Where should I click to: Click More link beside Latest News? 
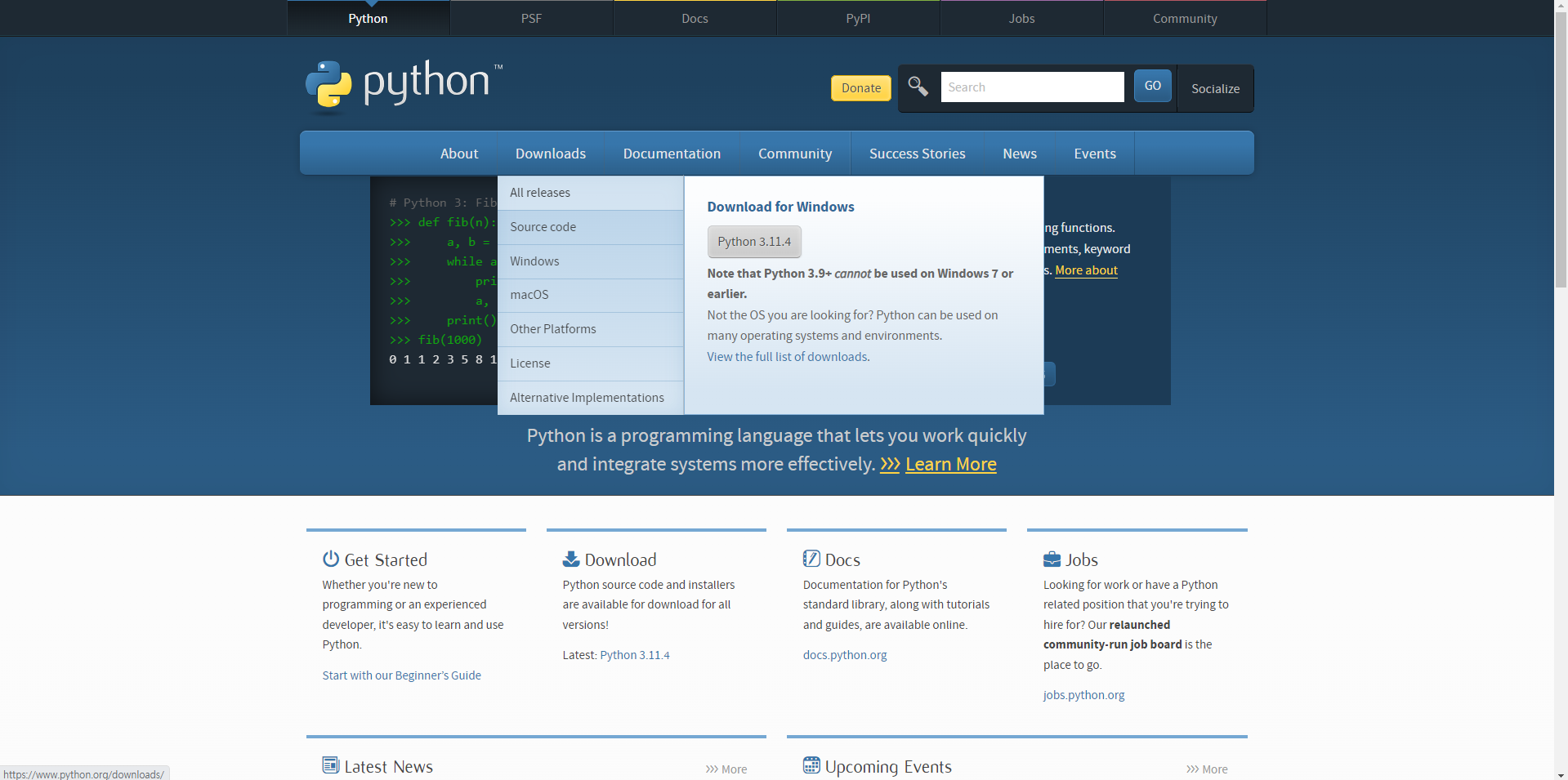(726, 769)
